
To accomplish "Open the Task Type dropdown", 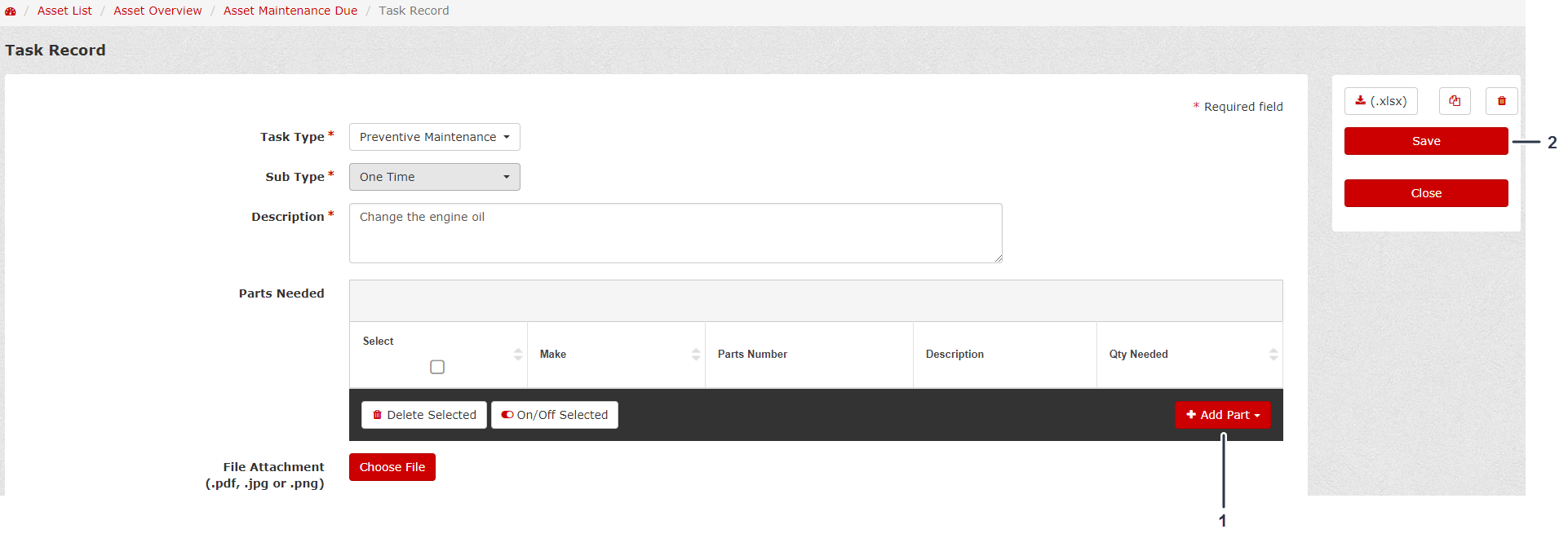I will point(434,137).
